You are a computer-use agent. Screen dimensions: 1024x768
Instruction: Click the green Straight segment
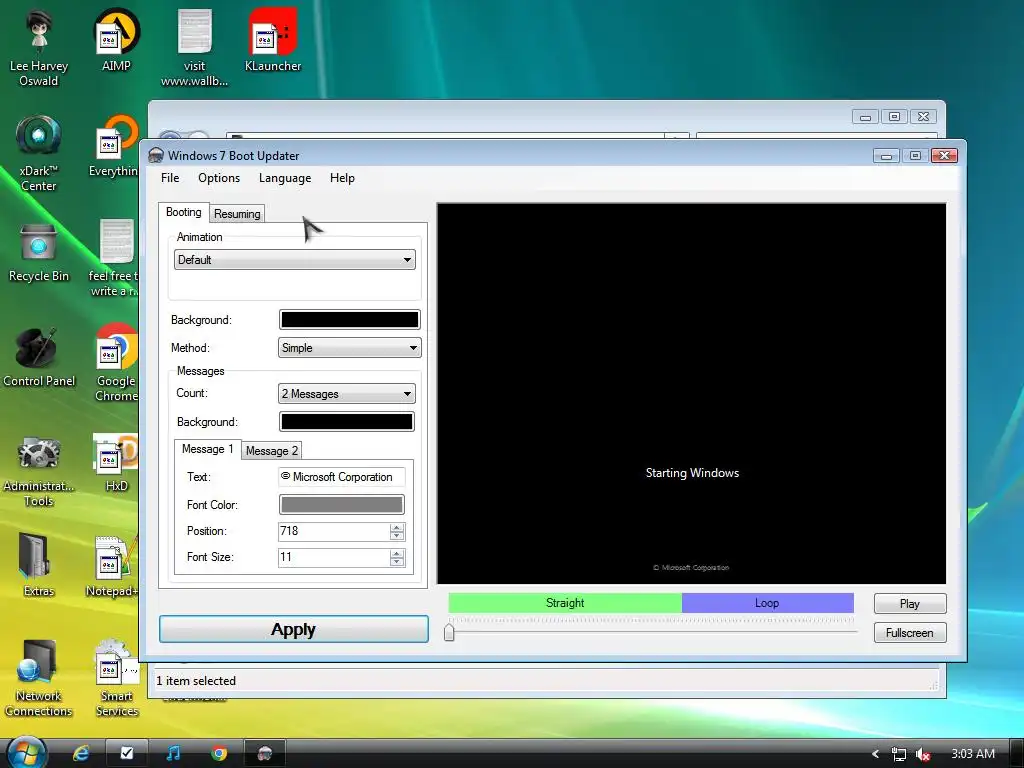pyautogui.click(x=565, y=603)
